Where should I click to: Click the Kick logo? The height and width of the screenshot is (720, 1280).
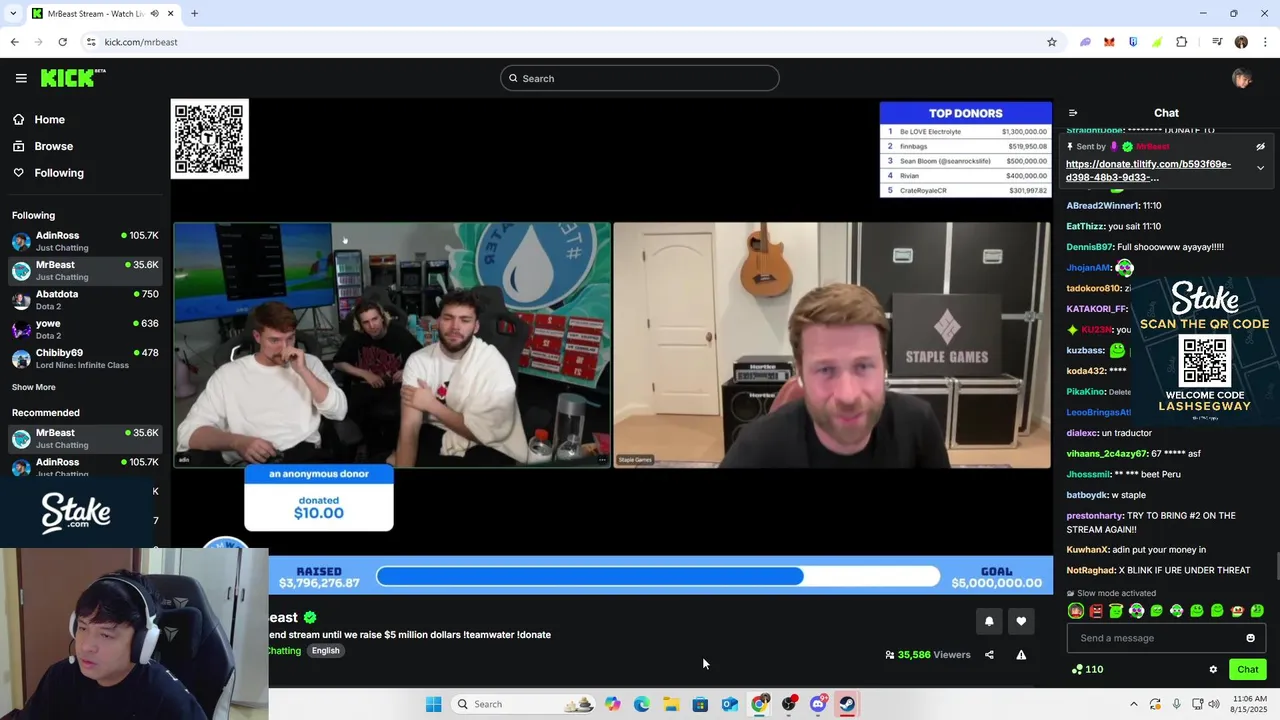(72, 78)
